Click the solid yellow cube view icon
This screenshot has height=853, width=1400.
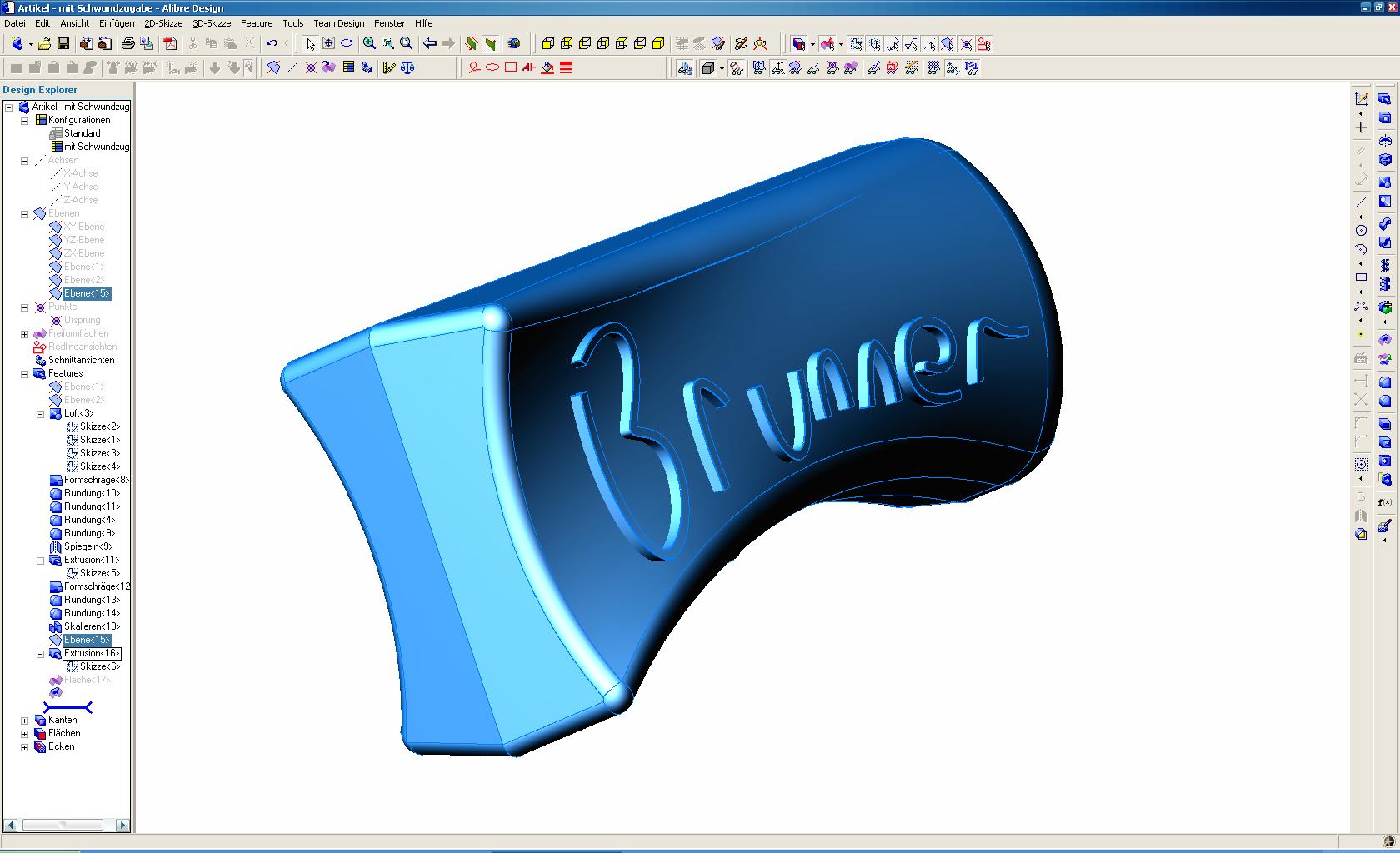[658, 44]
